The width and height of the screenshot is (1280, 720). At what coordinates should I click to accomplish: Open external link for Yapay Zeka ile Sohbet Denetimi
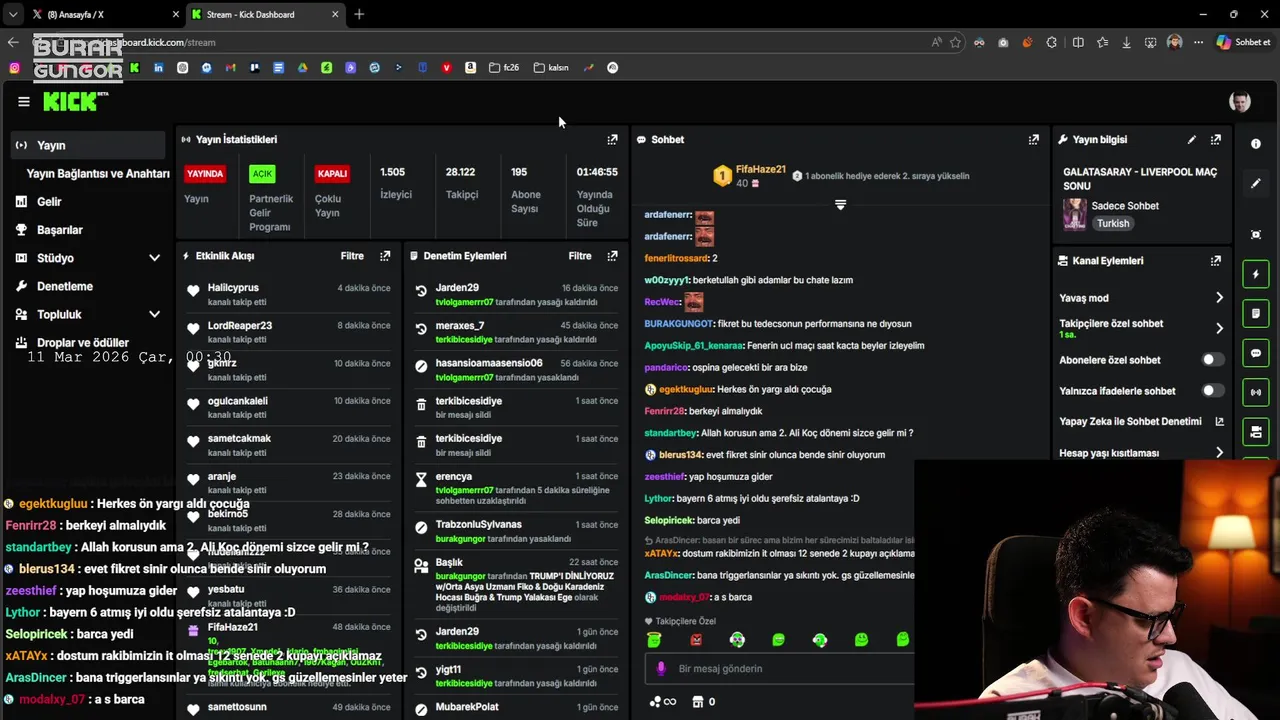point(1219,422)
